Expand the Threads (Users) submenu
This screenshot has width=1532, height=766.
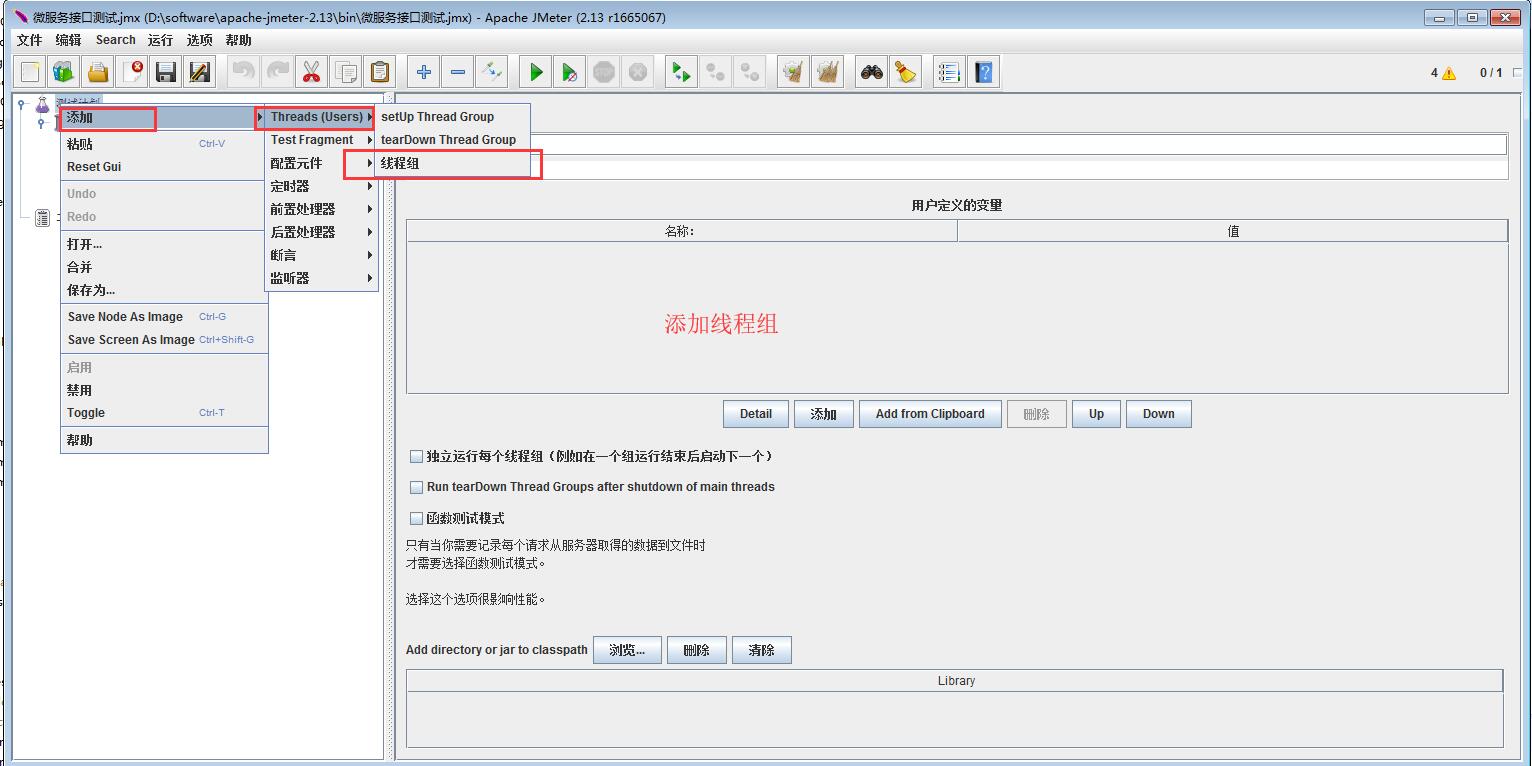click(321, 117)
